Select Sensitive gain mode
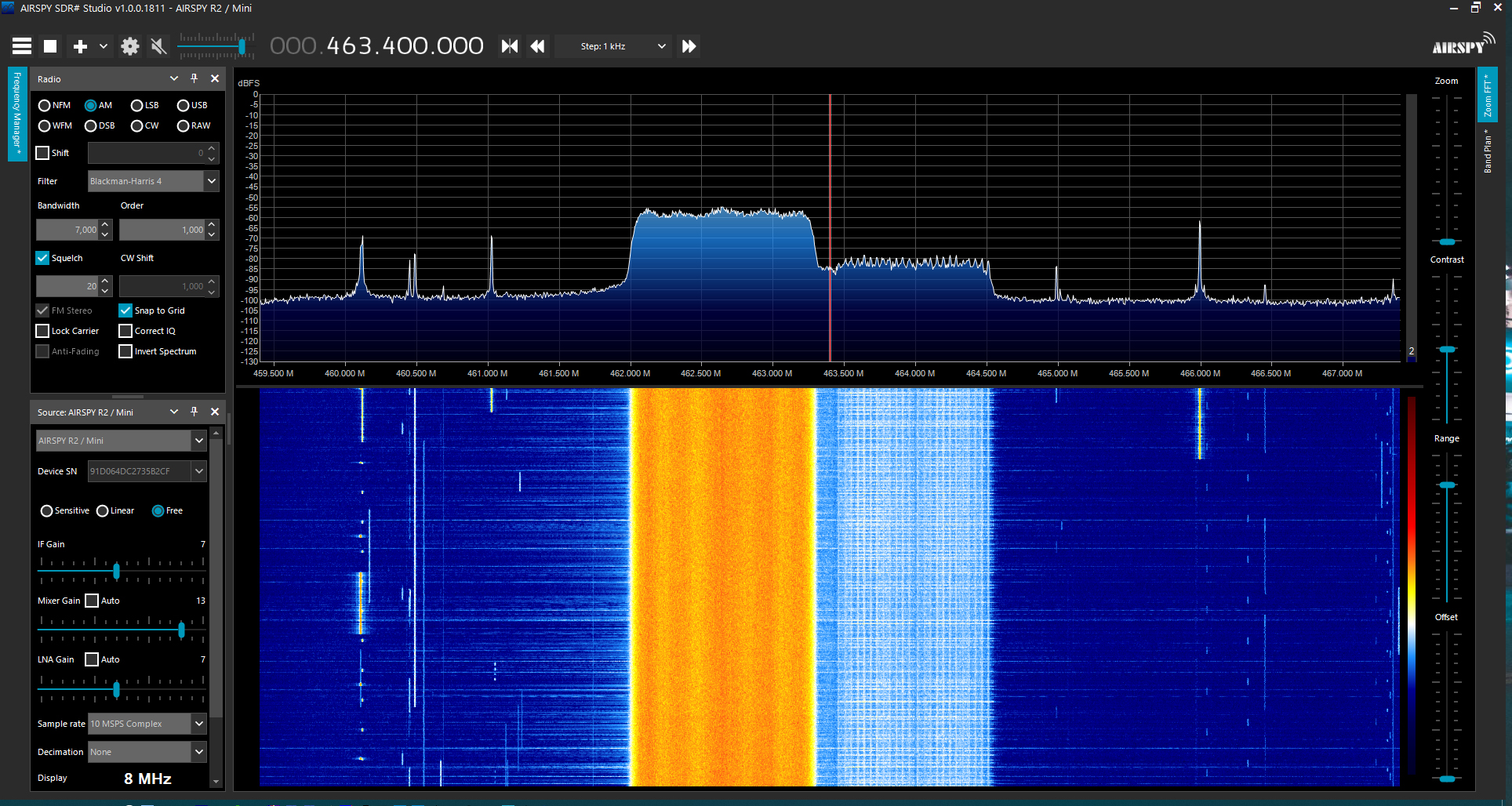Screen dimensions: 1512x806 click(x=65, y=511)
